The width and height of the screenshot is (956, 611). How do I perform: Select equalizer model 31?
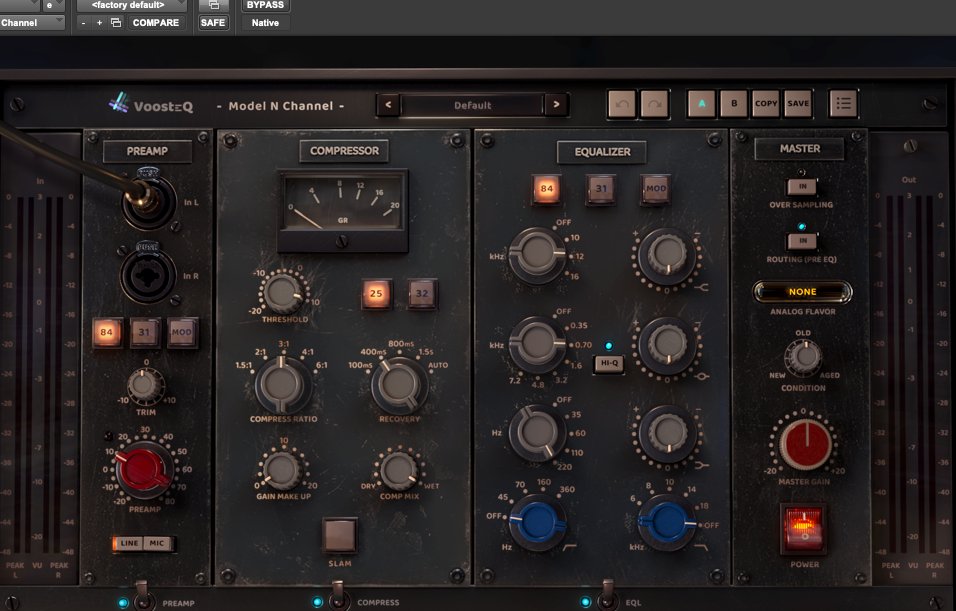point(601,189)
